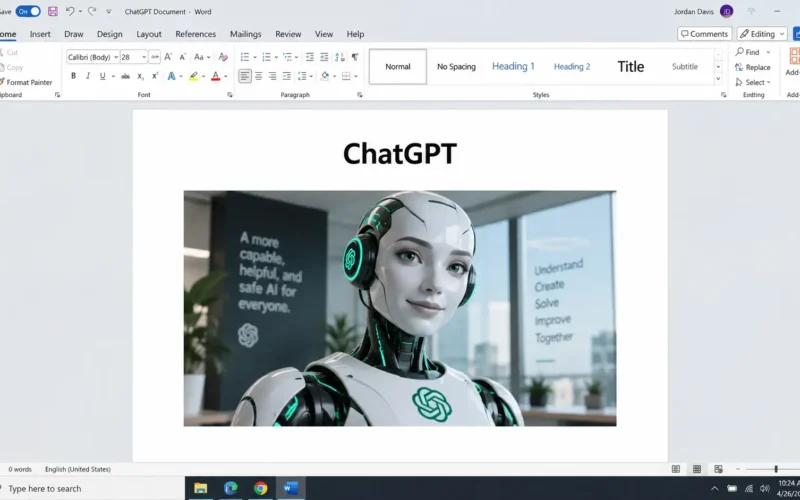
Task: Center align the text
Action: point(259,76)
